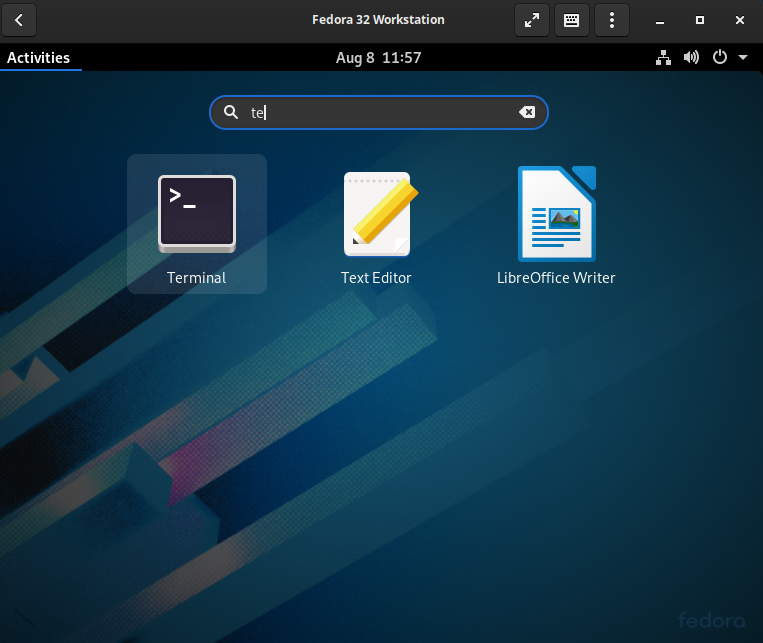763x643 pixels.
Task: Expand the system menu arrow
Action: click(x=743, y=57)
